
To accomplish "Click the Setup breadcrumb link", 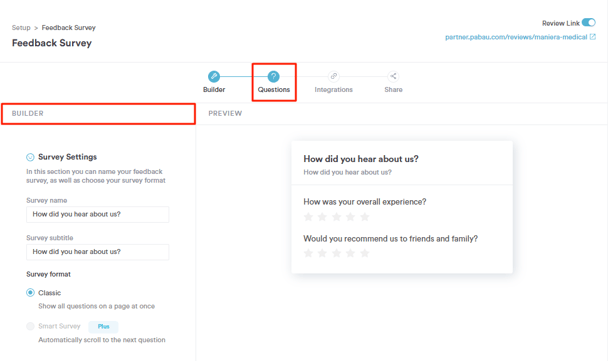I will point(21,28).
